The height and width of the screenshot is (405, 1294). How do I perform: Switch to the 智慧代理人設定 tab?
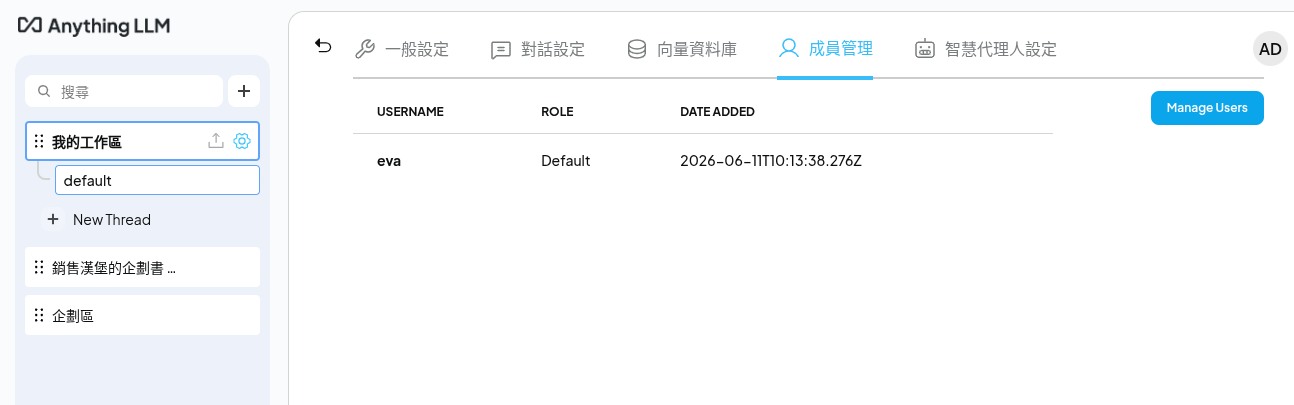coord(986,49)
